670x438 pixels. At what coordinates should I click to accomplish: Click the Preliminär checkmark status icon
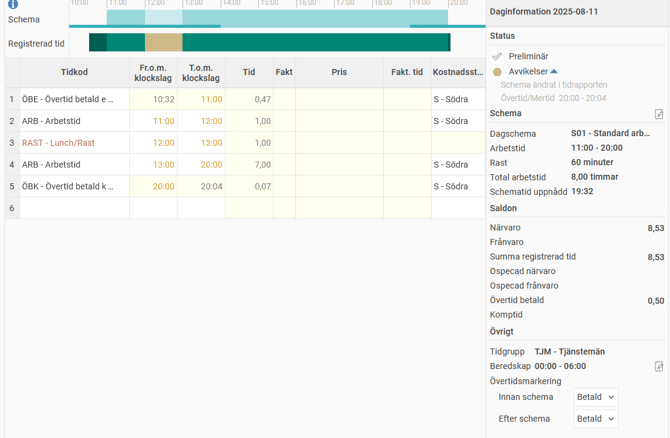click(x=497, y=57)
